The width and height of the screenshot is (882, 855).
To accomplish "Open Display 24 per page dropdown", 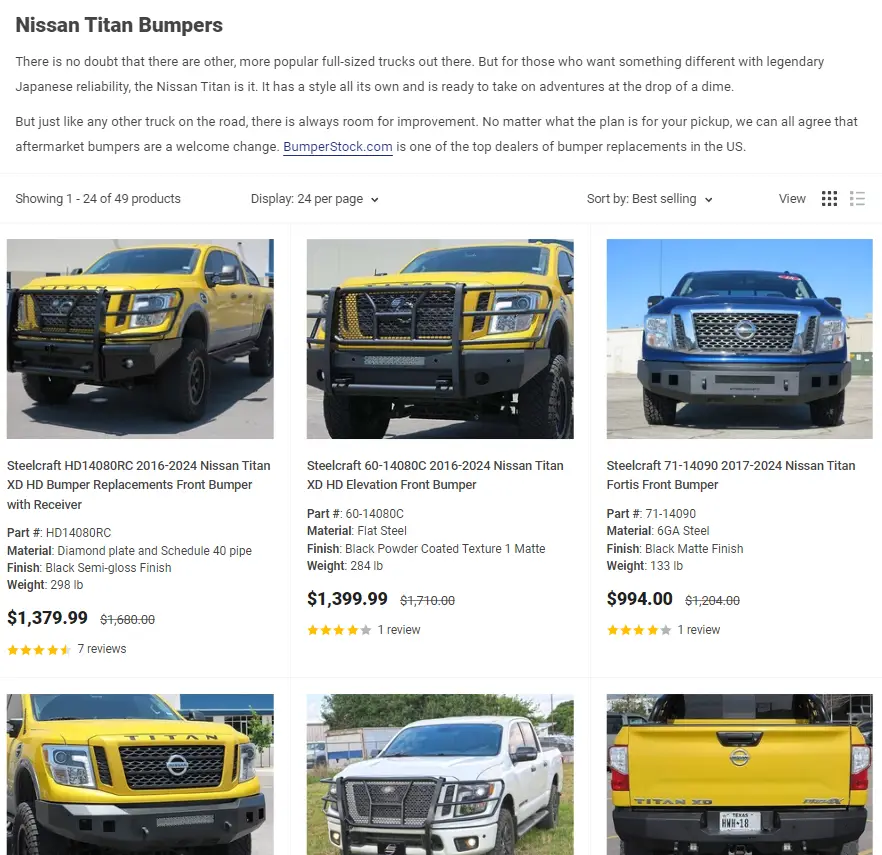I will tap(315, 199).
